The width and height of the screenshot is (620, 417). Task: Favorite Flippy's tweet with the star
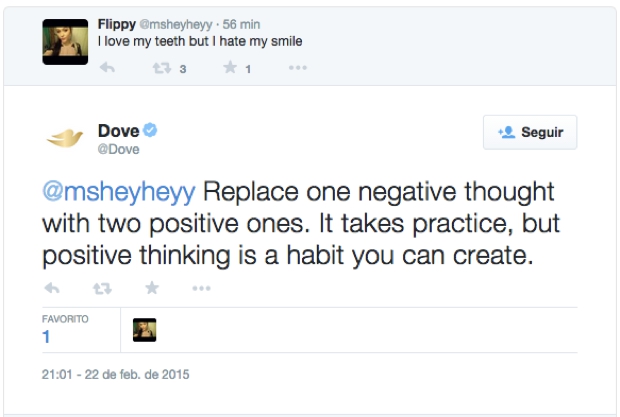[229, 69]
